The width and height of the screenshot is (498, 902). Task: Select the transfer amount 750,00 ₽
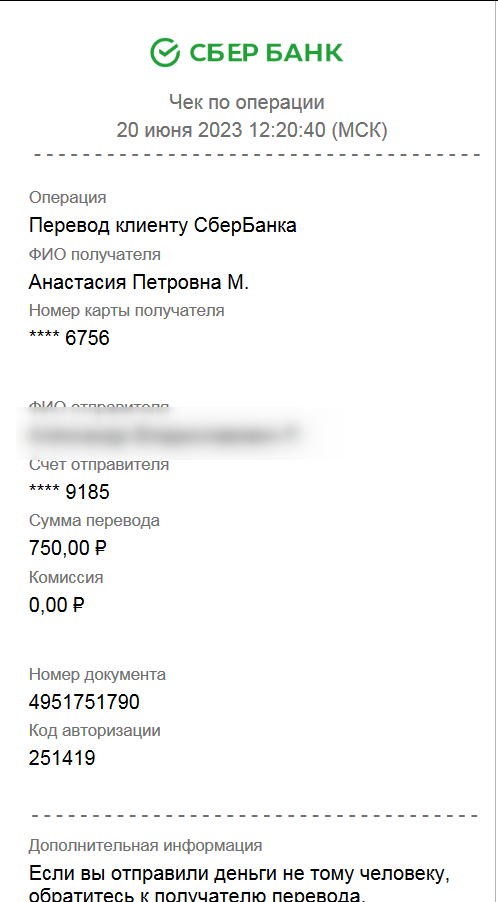pyautogui.click(x=68, y=548)
